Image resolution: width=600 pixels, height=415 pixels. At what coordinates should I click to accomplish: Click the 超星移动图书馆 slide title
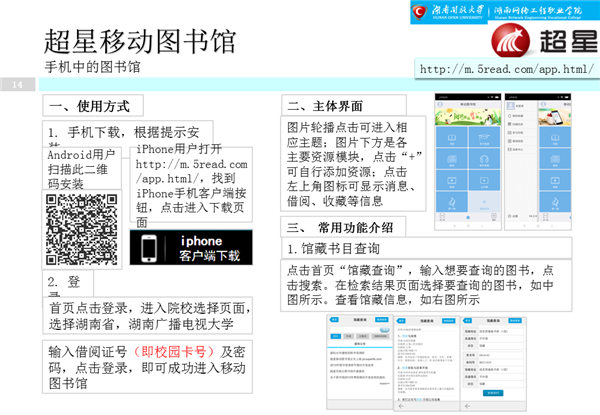coord(140,41)
